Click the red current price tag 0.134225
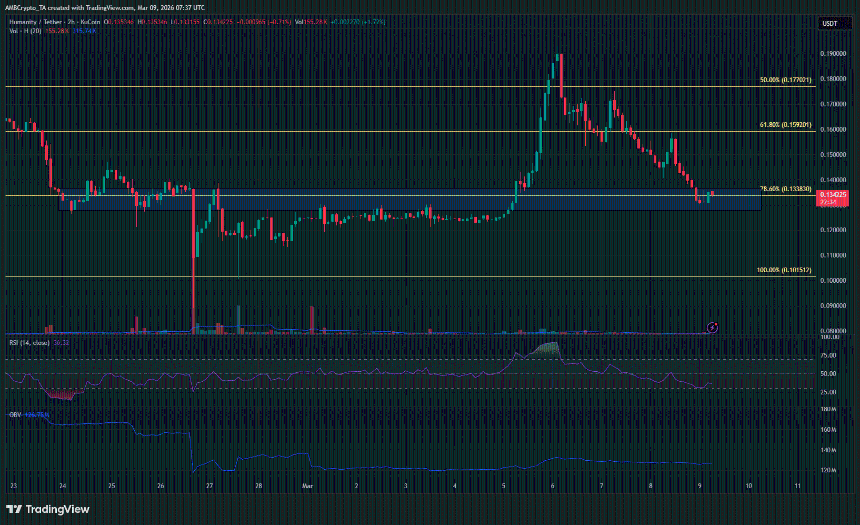860x525 pixels. click(833, 198)
